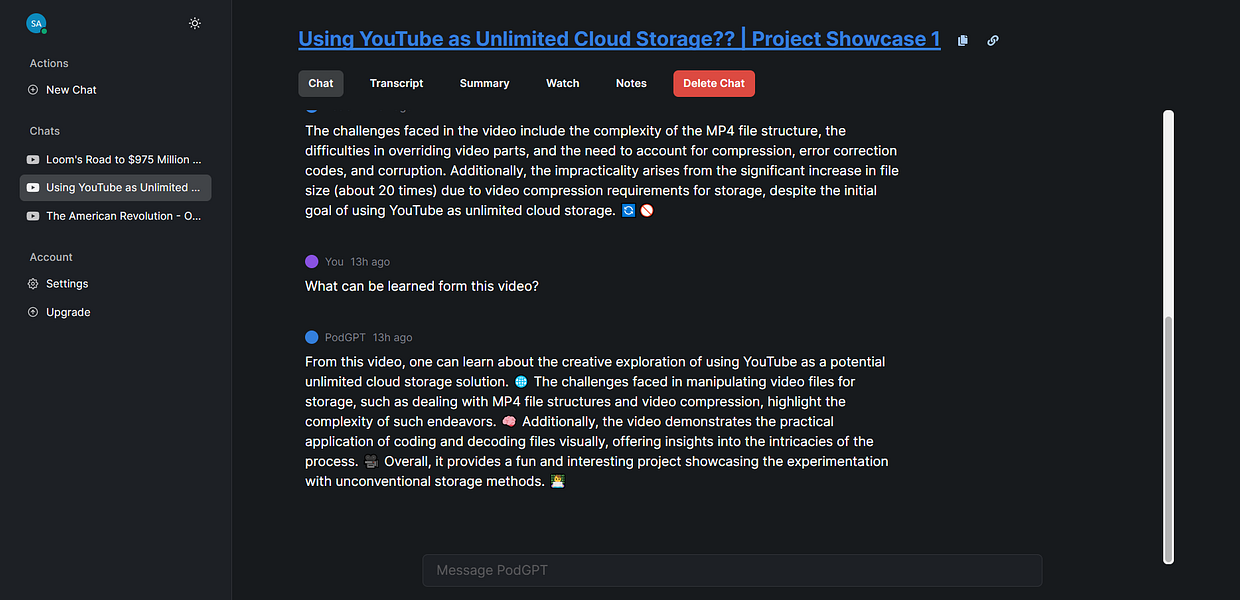Click YouTube icon for Using YouTube as Unlimited chat

tap(33, 188)
